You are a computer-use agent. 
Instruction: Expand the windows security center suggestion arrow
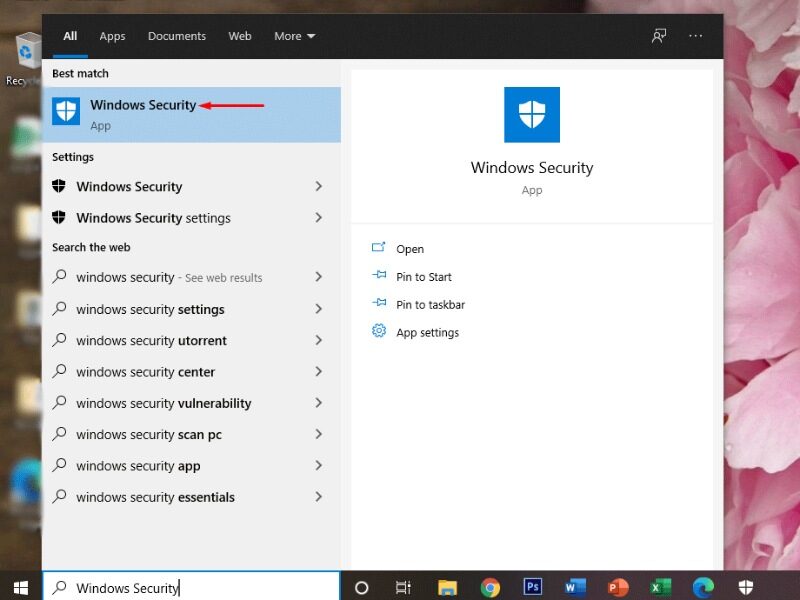tap(318, 372)
